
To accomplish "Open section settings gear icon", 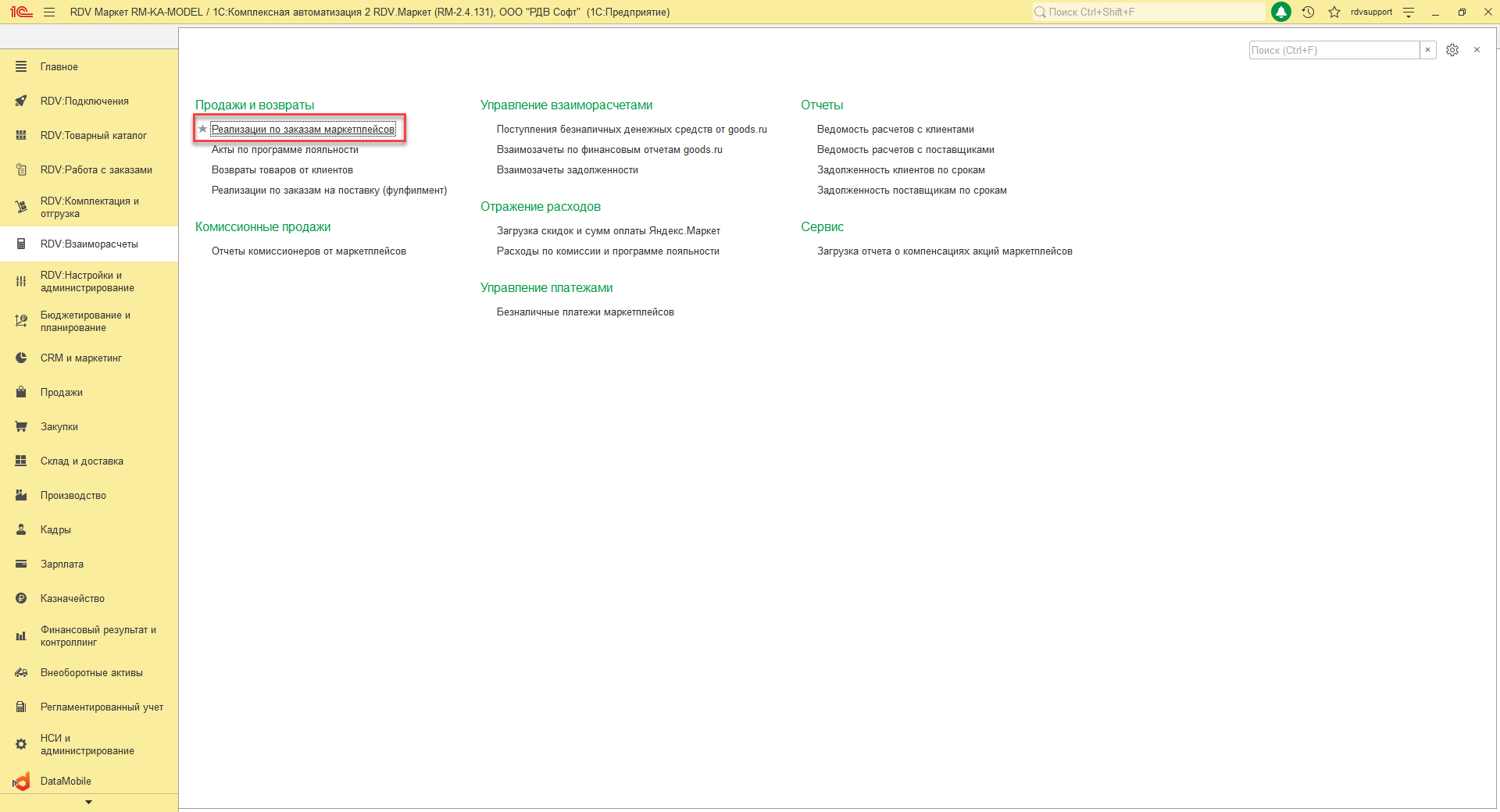I will [x=1452, y=50].
